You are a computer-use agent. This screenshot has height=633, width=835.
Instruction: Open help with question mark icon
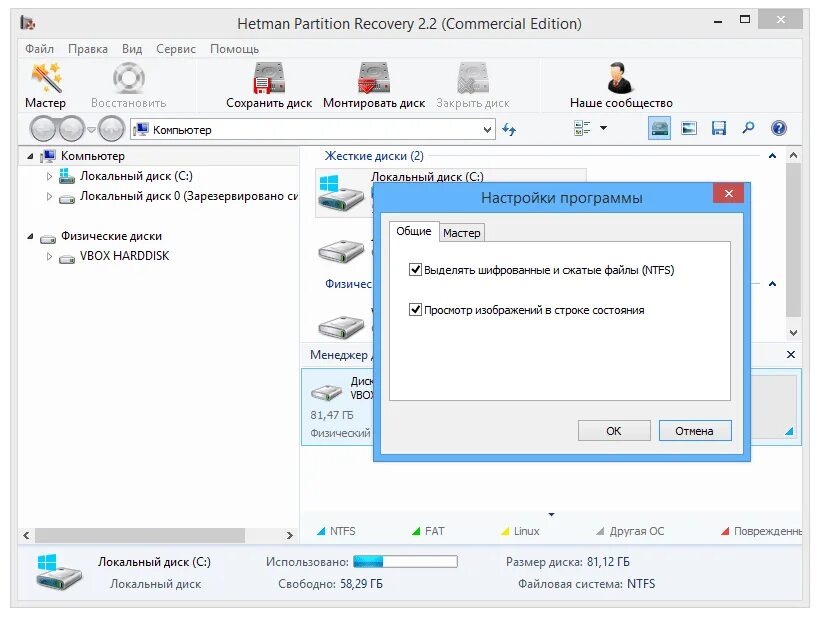point(779,128)
